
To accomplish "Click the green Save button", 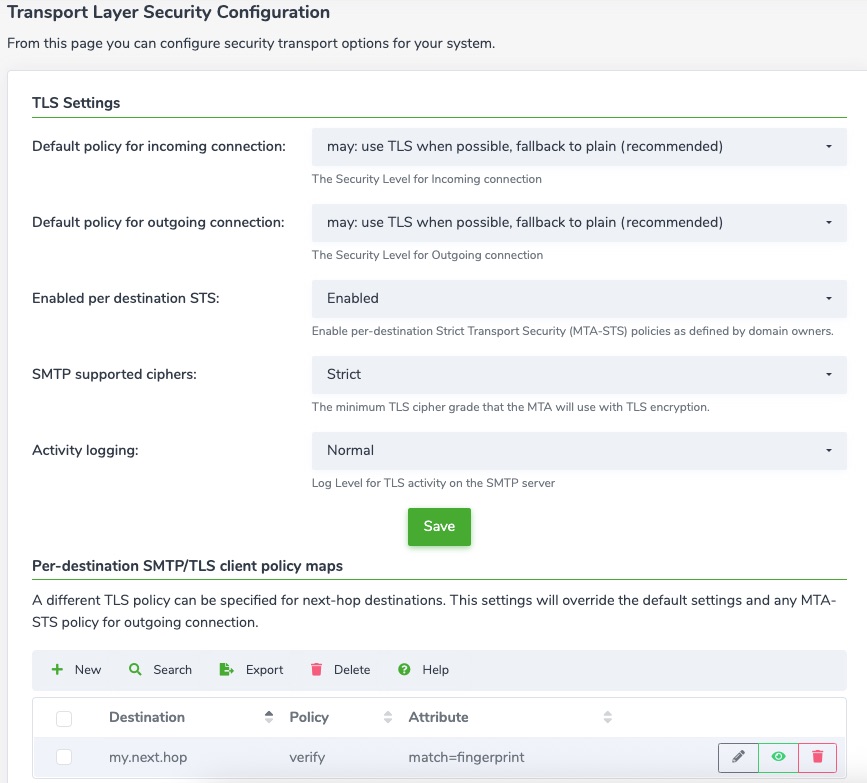I will 440,526.
